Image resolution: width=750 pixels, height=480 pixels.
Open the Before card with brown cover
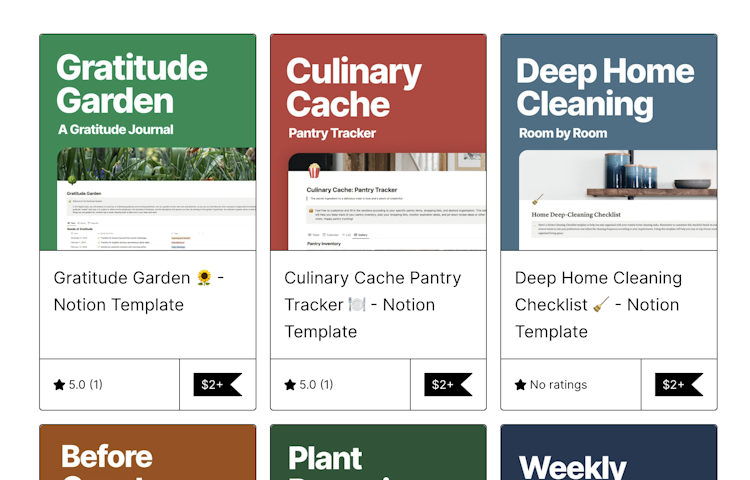[x=148, y=452]
